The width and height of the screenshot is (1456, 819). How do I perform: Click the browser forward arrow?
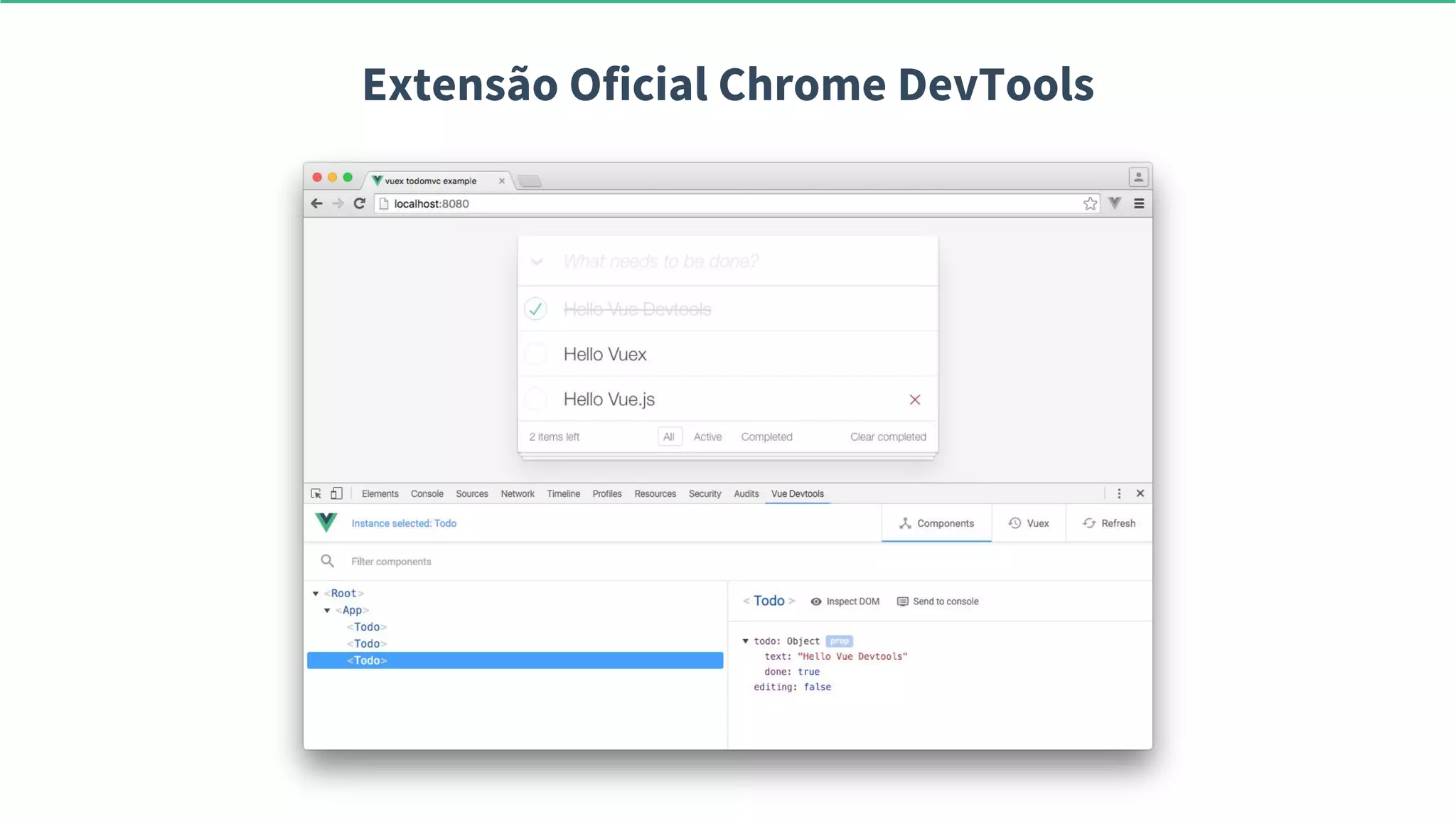pos(338,203)
